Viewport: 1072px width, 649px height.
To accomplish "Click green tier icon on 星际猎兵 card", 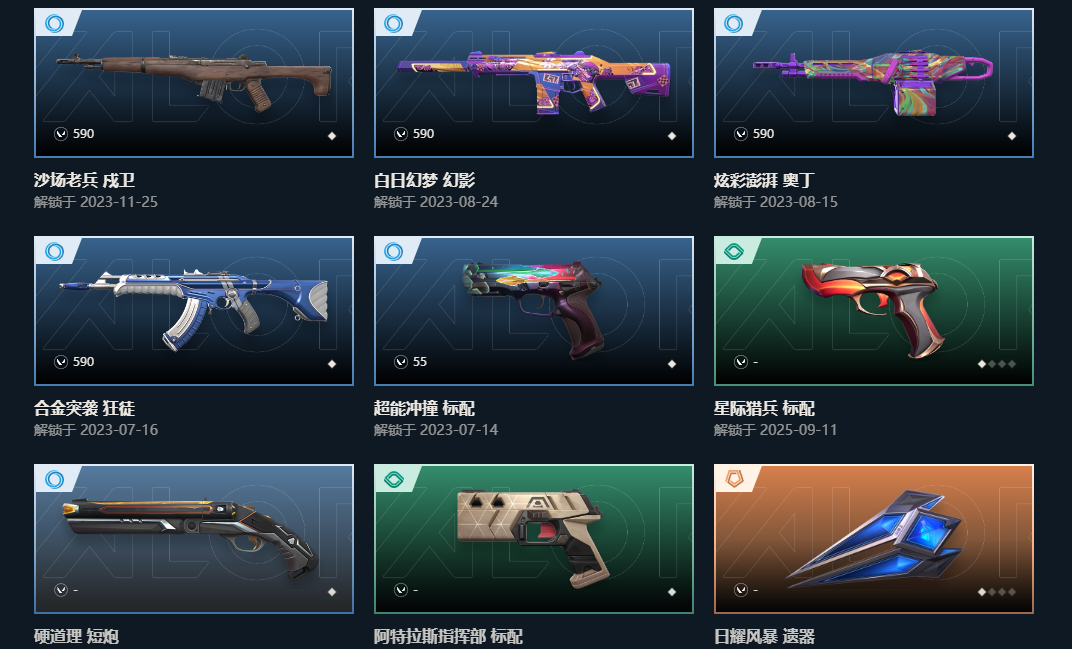I will click(734, 251).
